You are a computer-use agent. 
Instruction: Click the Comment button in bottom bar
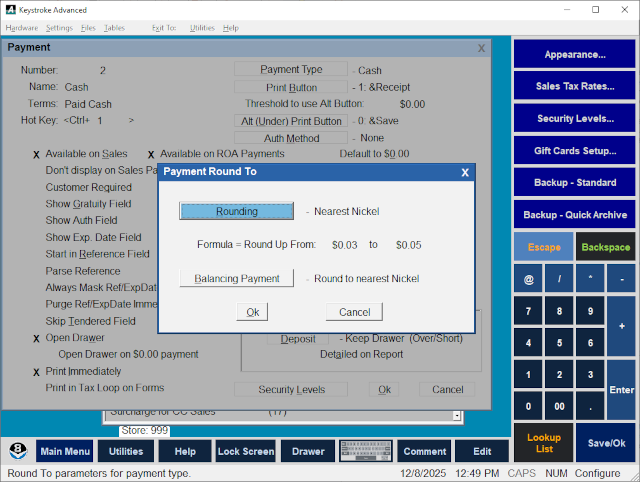[x=424, y=451]
